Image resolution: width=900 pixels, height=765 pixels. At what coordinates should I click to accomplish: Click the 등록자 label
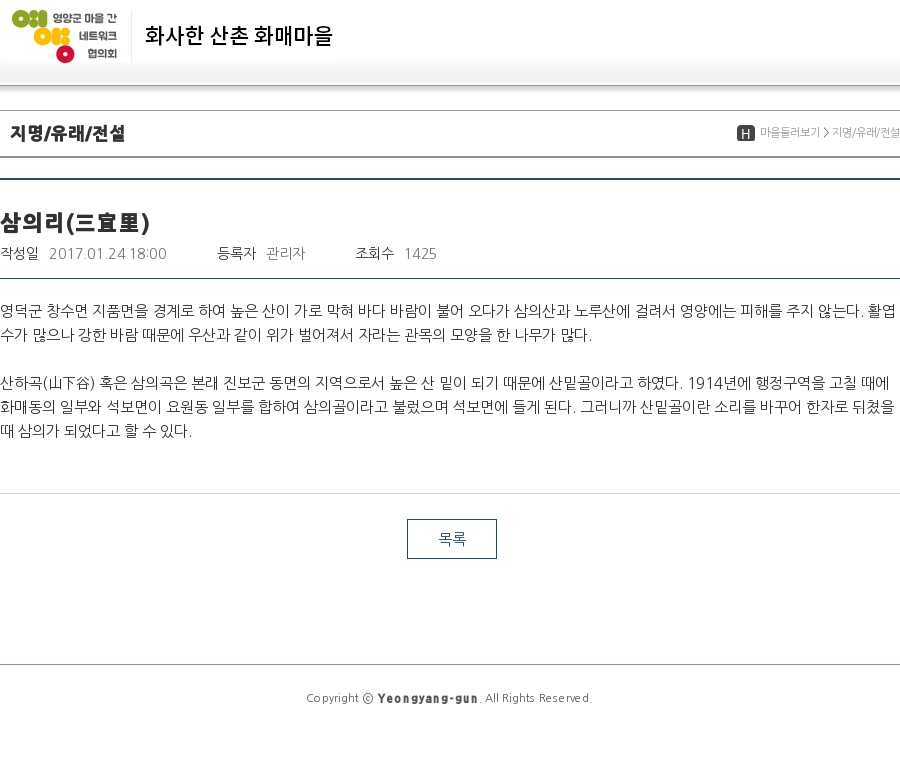tap(236, 254)
